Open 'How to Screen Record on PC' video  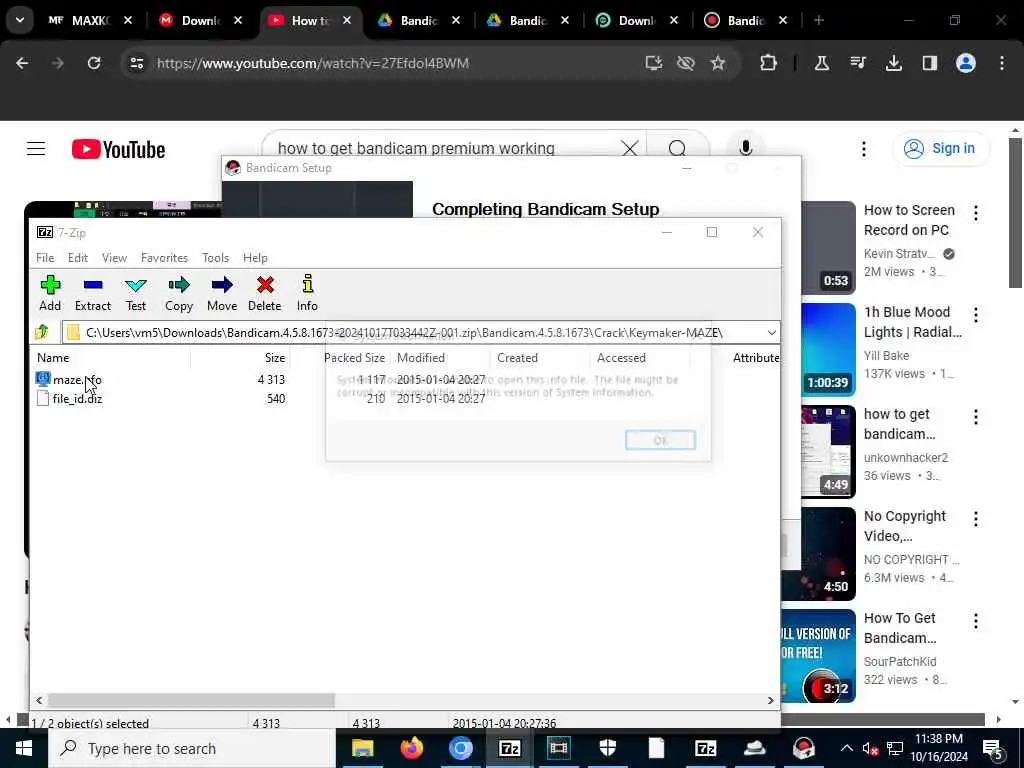tap(909, 220)
